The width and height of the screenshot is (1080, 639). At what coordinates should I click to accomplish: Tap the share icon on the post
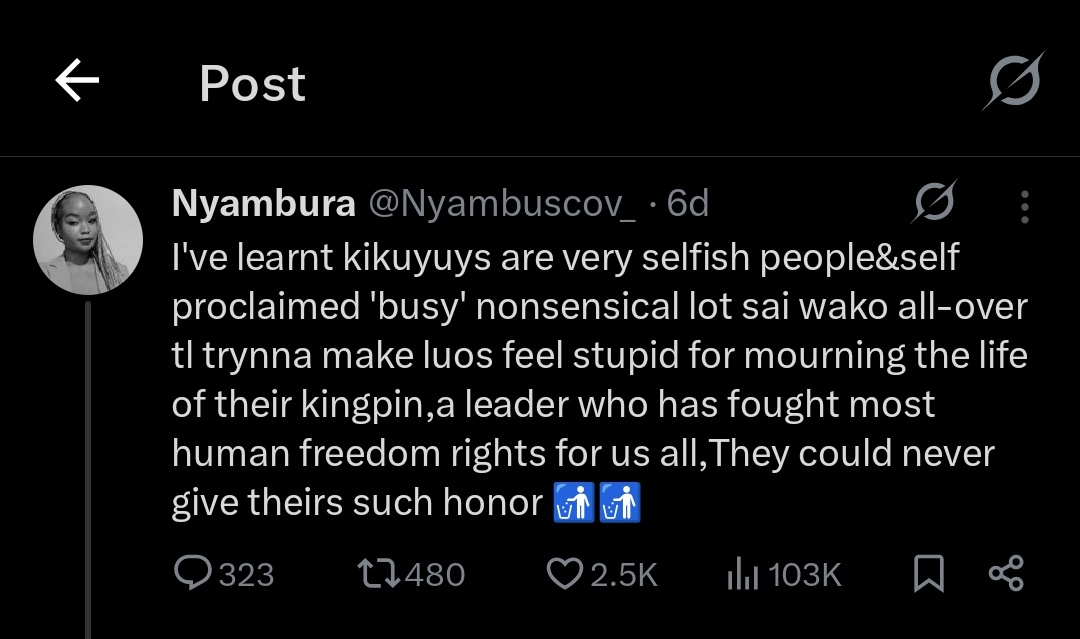1005,573
